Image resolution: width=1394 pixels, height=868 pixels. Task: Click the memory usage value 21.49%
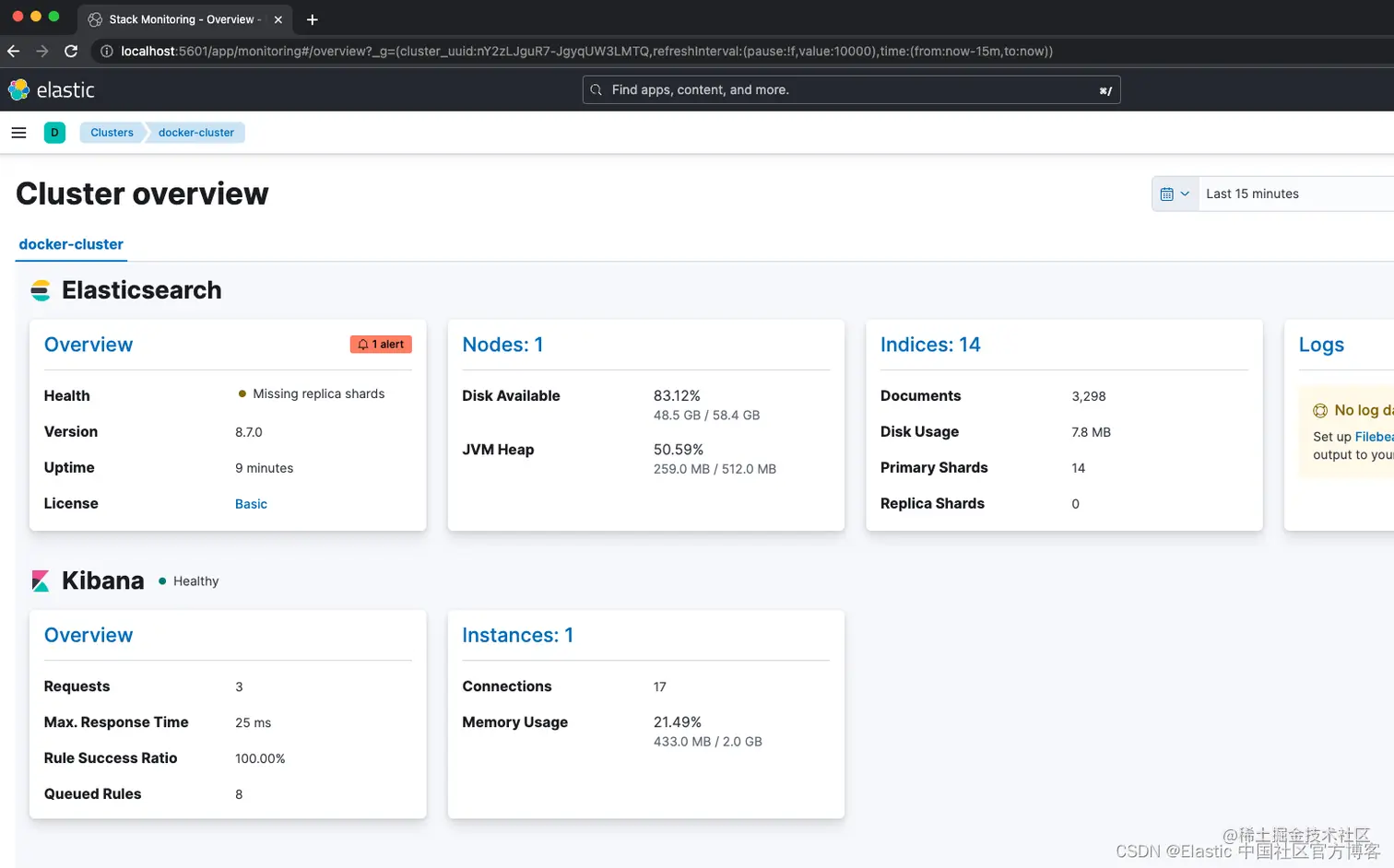coord(678,722)
